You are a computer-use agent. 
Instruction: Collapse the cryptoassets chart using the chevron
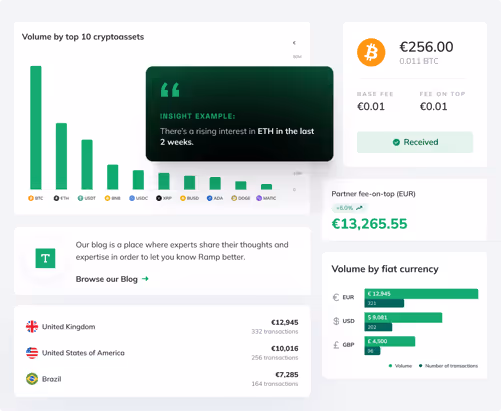click(x=294, y=43)
